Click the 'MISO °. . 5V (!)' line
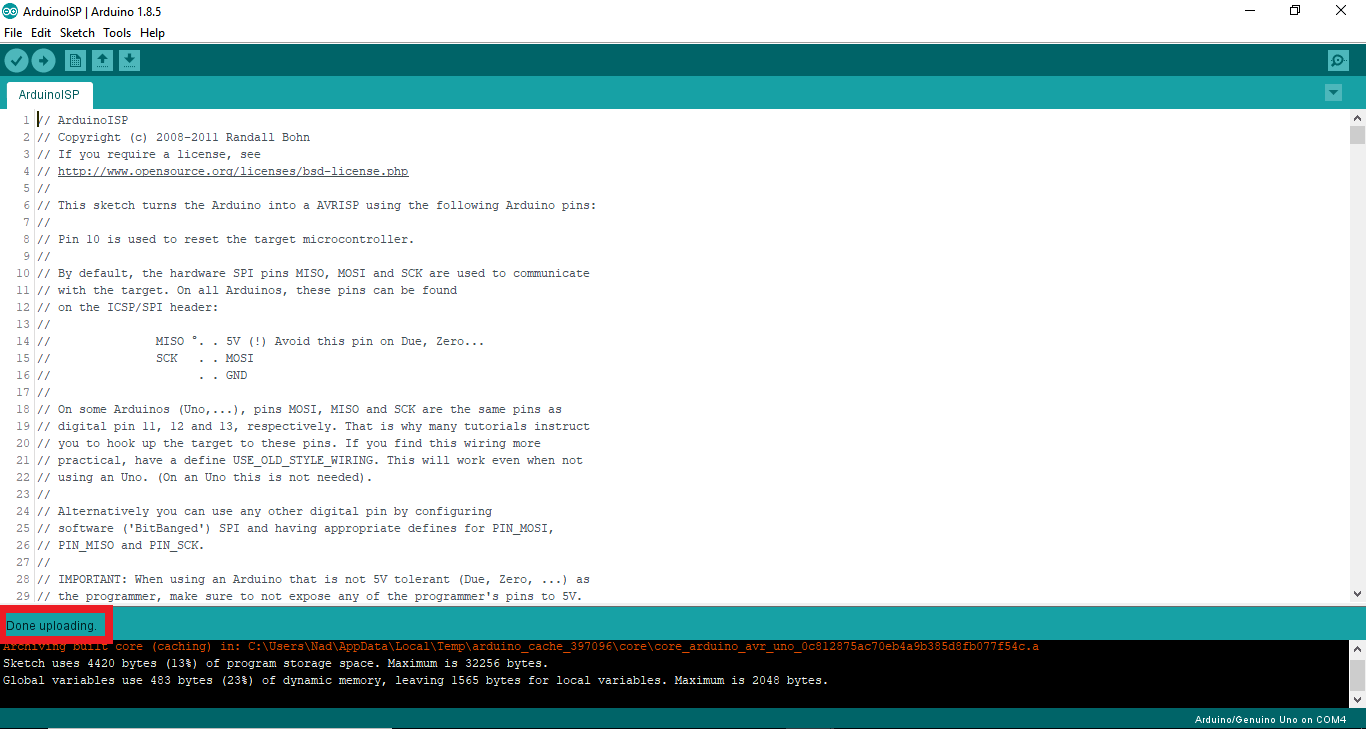 (x=260, y=341)
